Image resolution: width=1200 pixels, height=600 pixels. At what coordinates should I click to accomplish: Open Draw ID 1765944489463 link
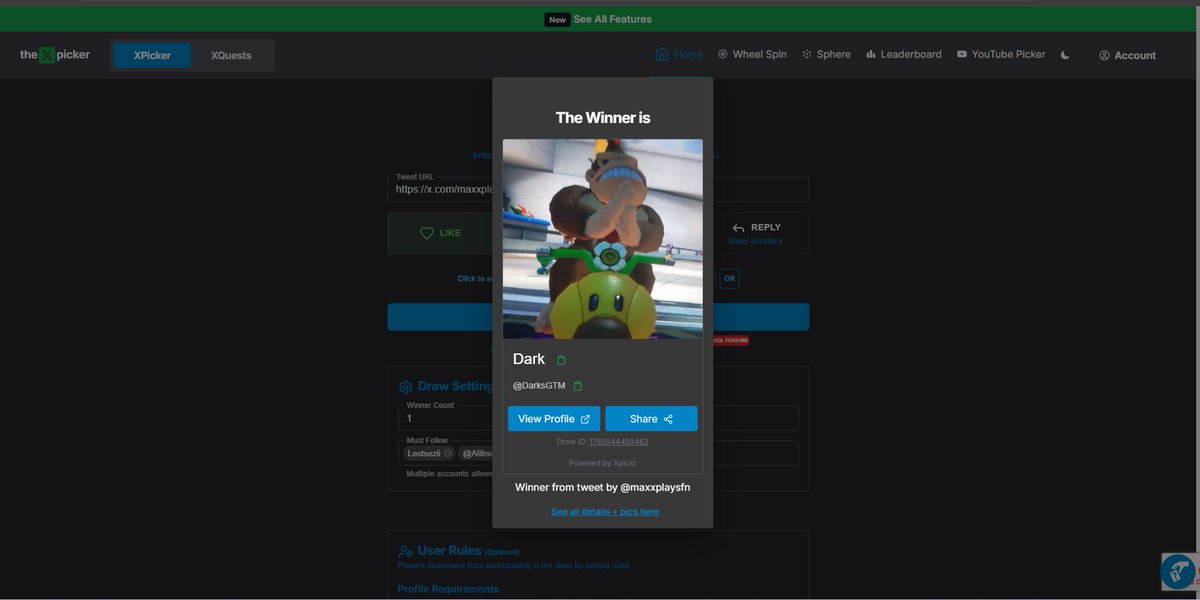pos(619,442)
